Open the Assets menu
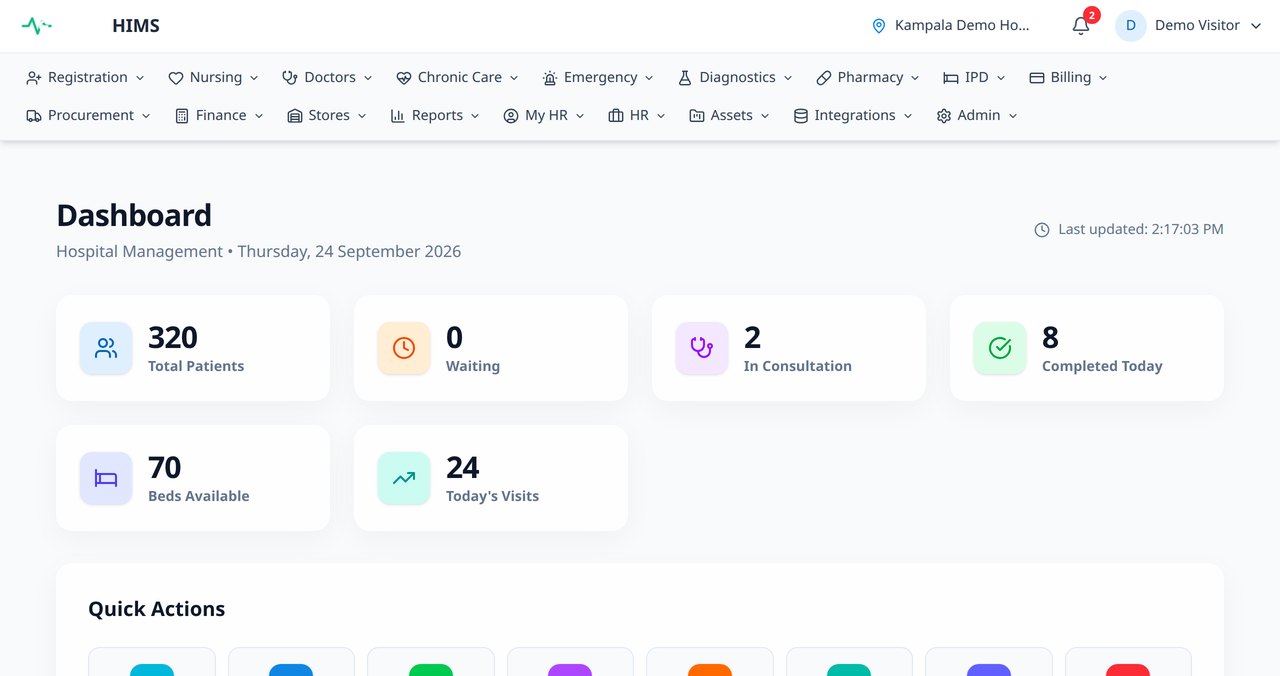 point(730,116)
